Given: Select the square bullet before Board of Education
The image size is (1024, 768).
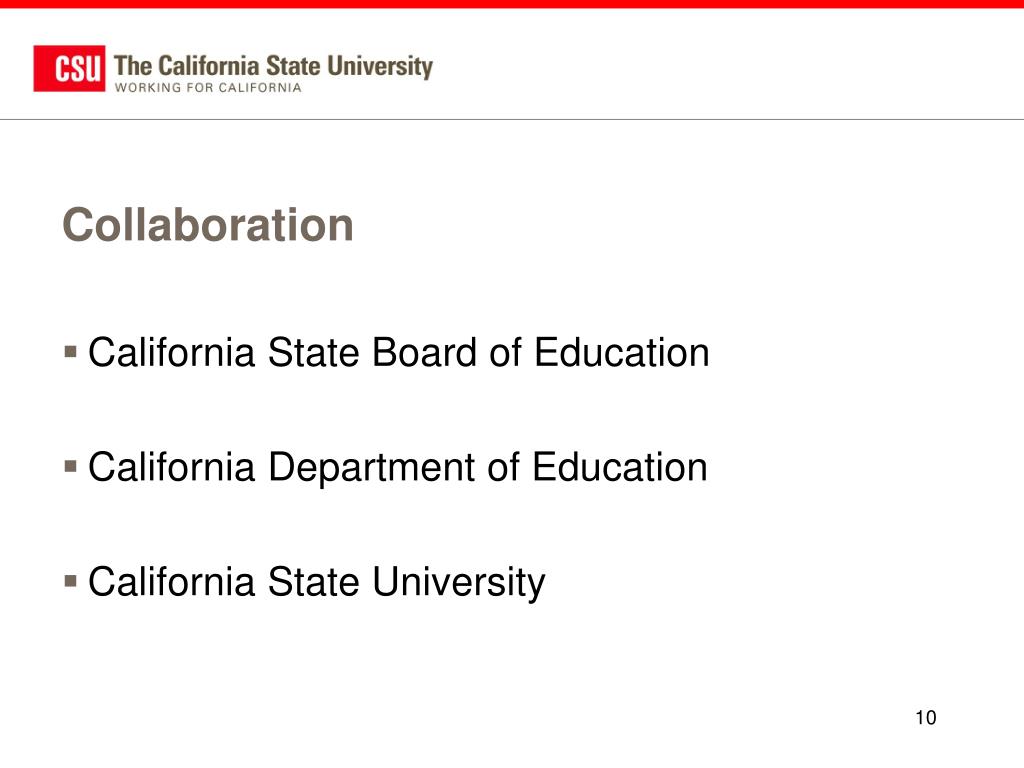Looking at the screenshot, I should tap(71, 353).
